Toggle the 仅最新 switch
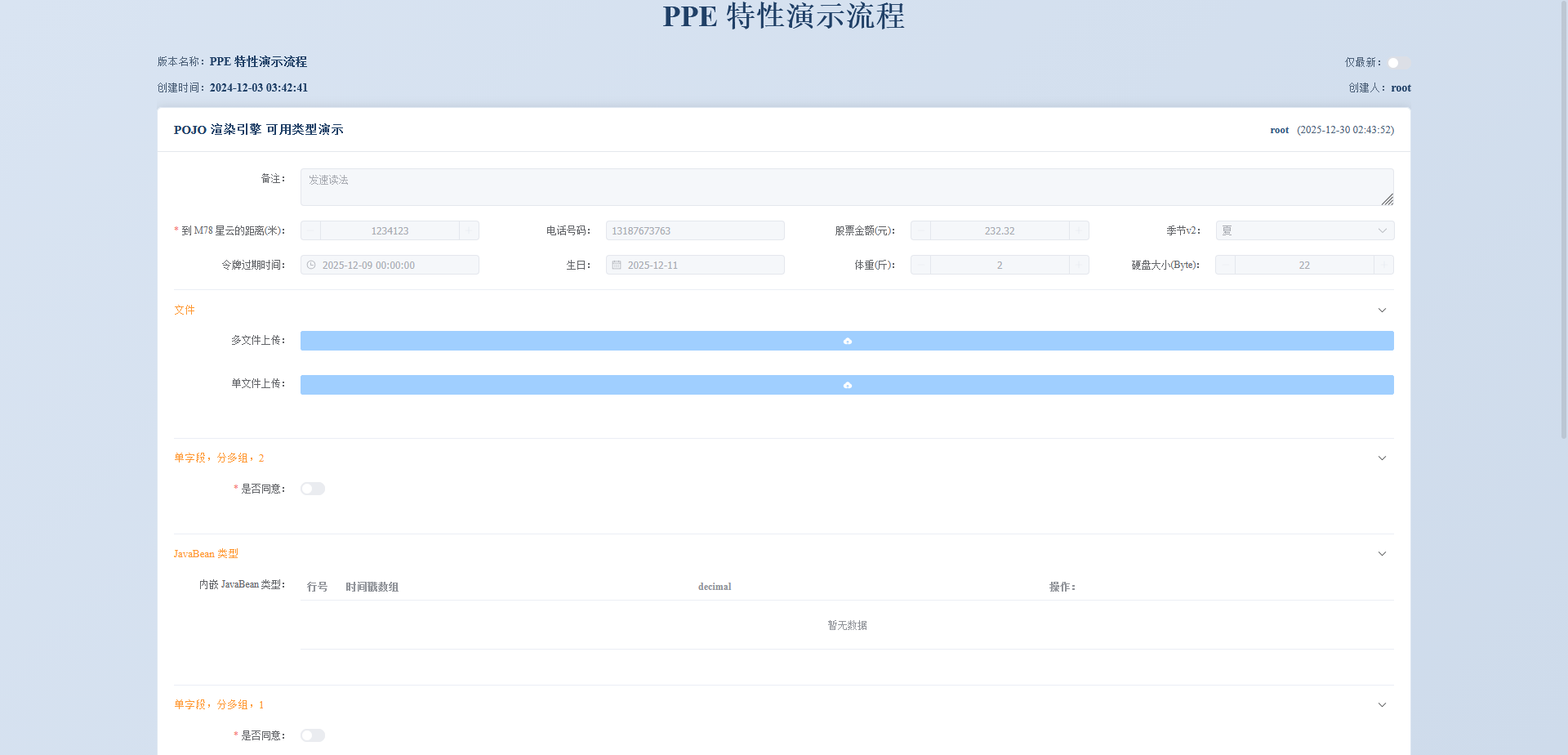1568x755 pixels. (x=1398, y=63)
